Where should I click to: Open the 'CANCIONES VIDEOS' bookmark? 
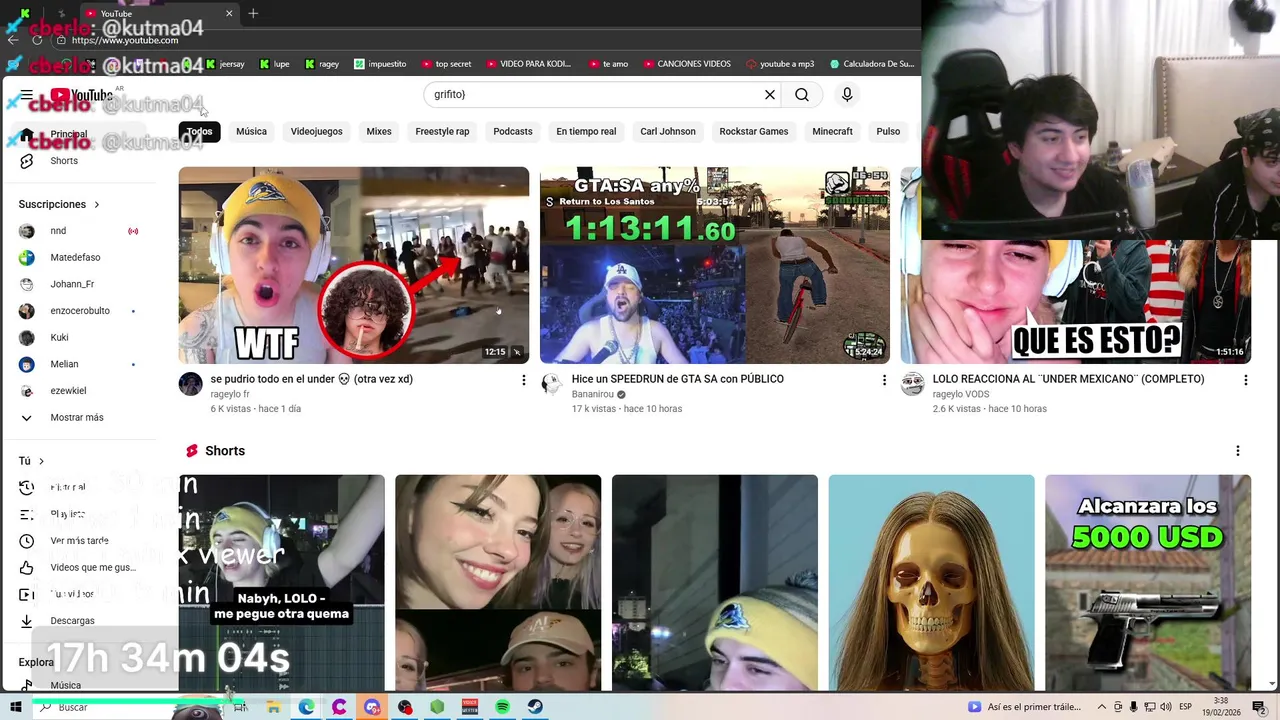click(687, 64)
